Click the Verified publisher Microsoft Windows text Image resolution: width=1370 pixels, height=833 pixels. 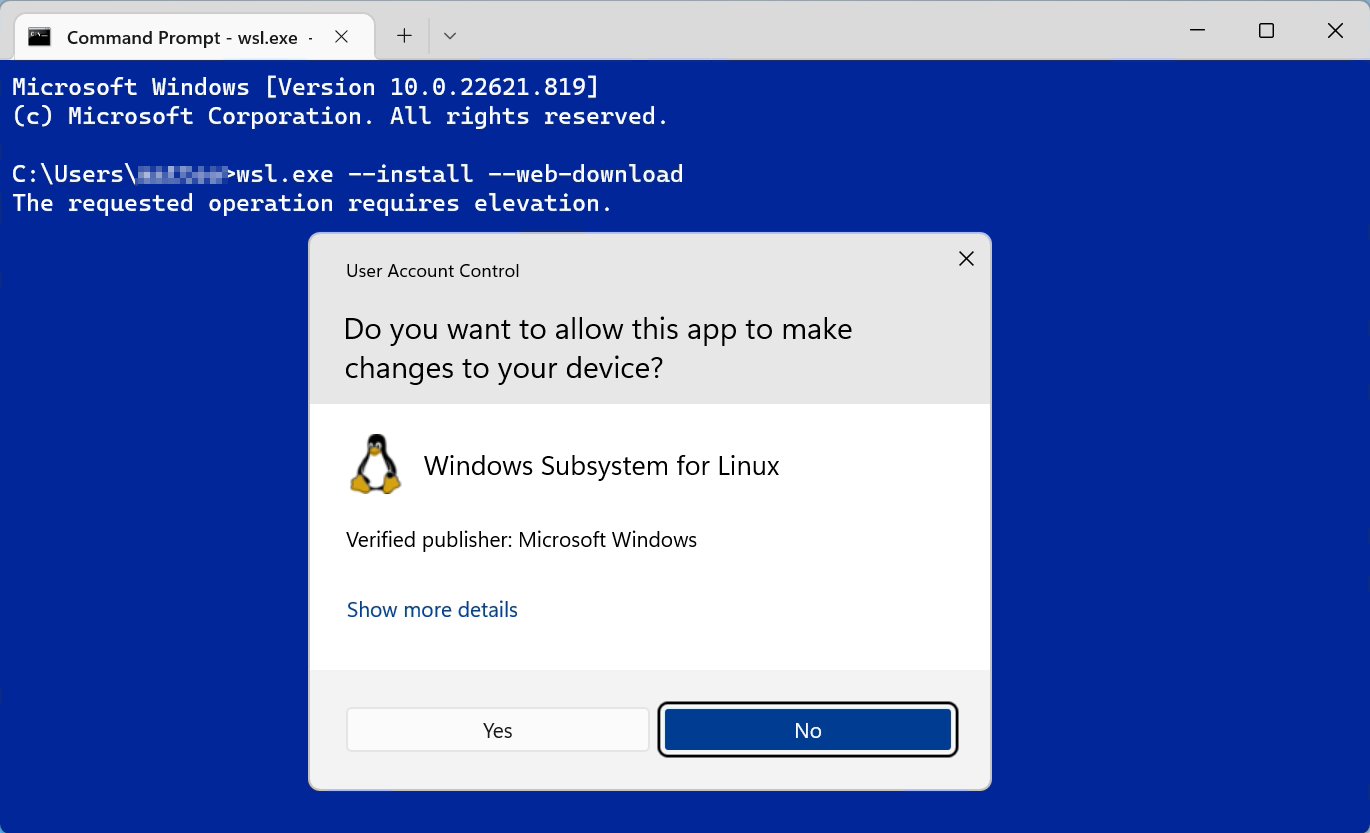click(520, 539)
